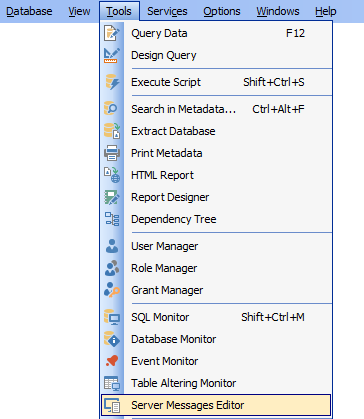Open the Help menu
364x419 pixels.
[x=326, y=11]
